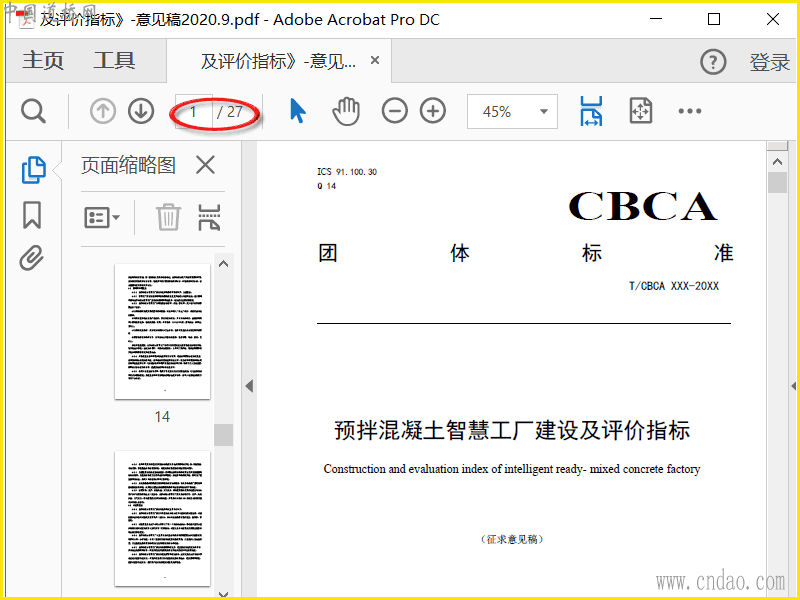Close the document tab
This screenshot has height=600, width=800.
375,60
